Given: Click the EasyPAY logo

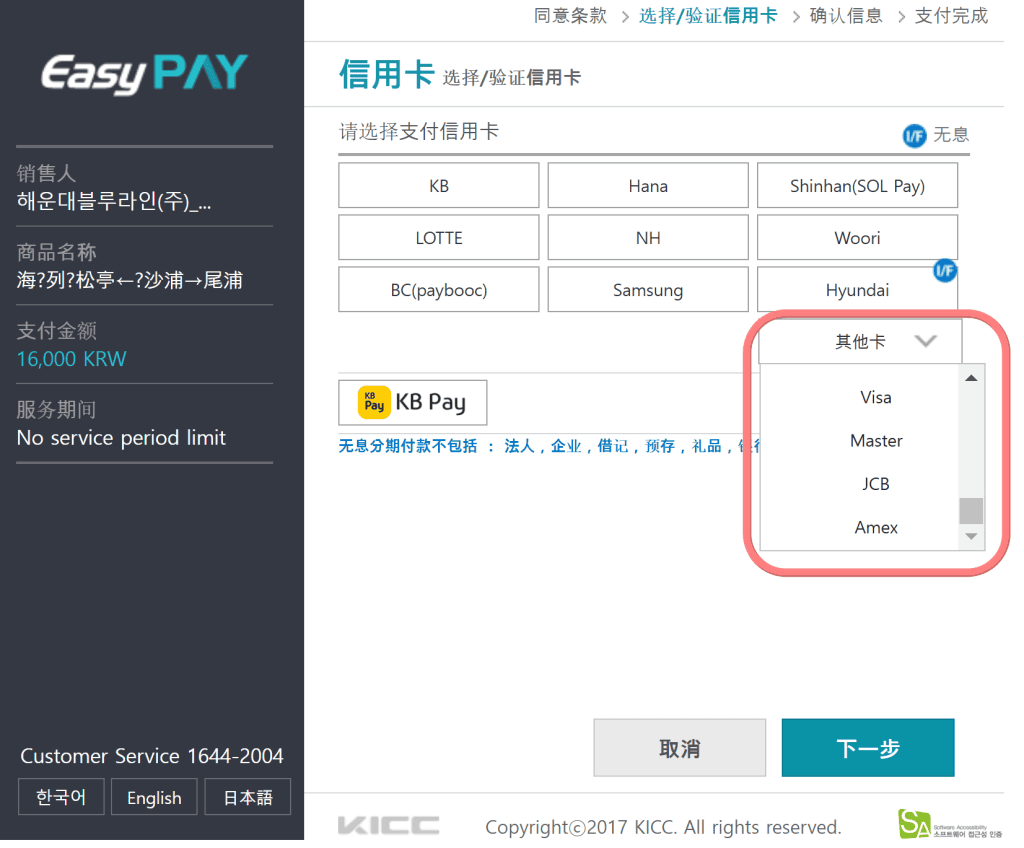Looking at the screenshot, I should [144, 73].
